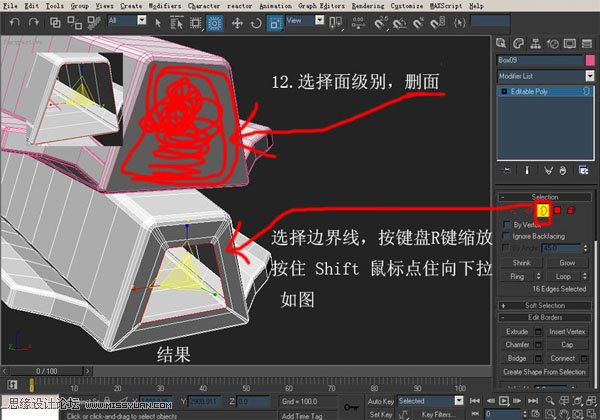Click the Select and Link tool
The height and width of the screenshot is (420, 600).
(55, 23)
